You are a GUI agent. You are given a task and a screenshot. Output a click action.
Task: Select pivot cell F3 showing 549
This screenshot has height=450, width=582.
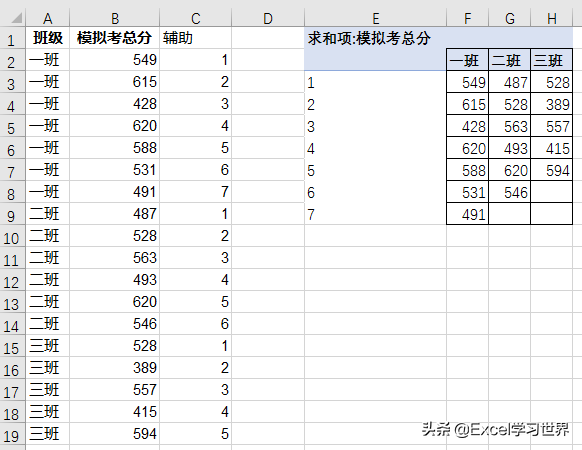[467, 82]
